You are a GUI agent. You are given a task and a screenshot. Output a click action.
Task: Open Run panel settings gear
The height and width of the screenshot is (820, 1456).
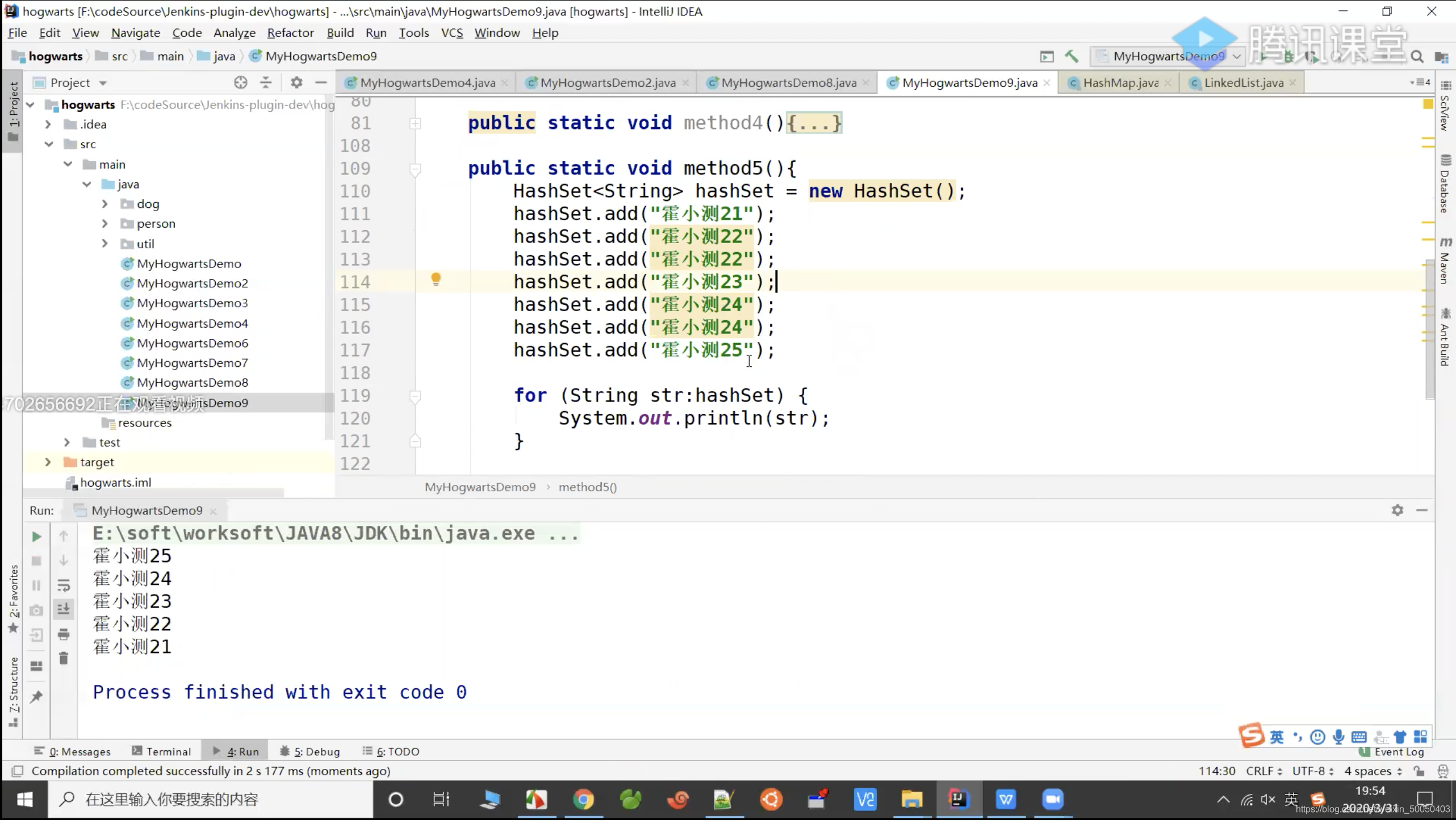1398,510
